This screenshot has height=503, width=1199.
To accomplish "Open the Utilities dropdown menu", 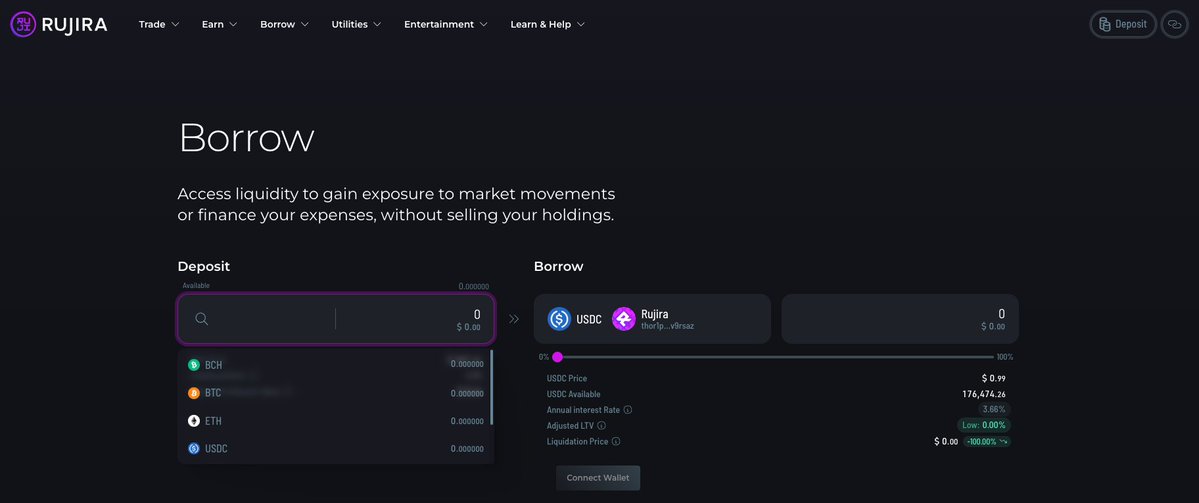I will point(356,24).
